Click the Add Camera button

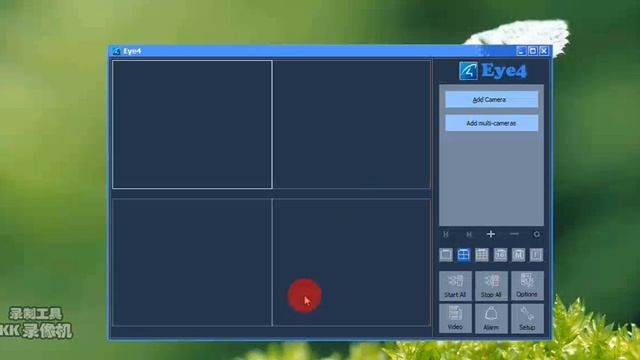tap(491, 100)
